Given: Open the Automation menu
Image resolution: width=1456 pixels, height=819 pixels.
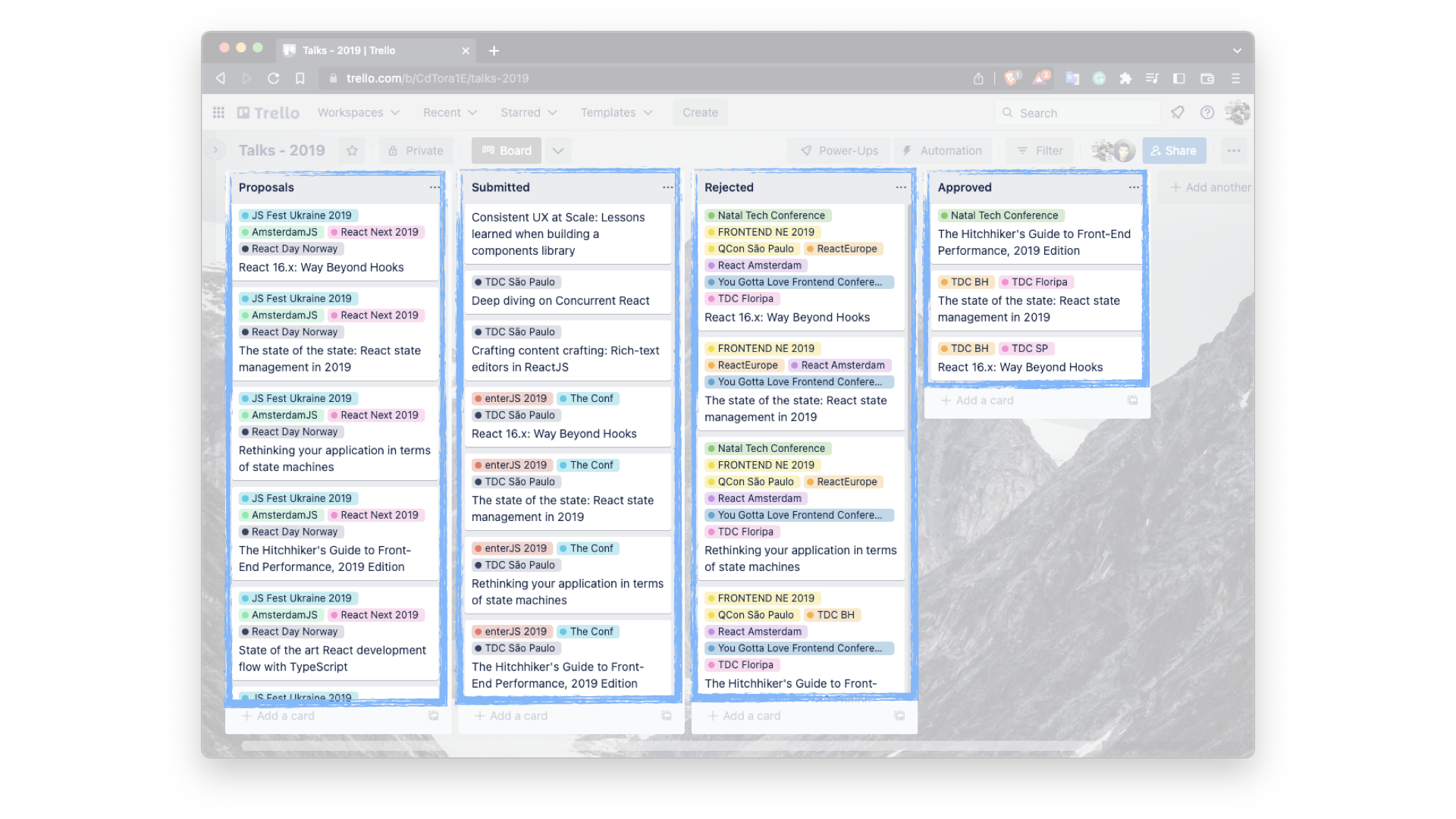Looking at the screenshot, I should (x=943, y=151).
